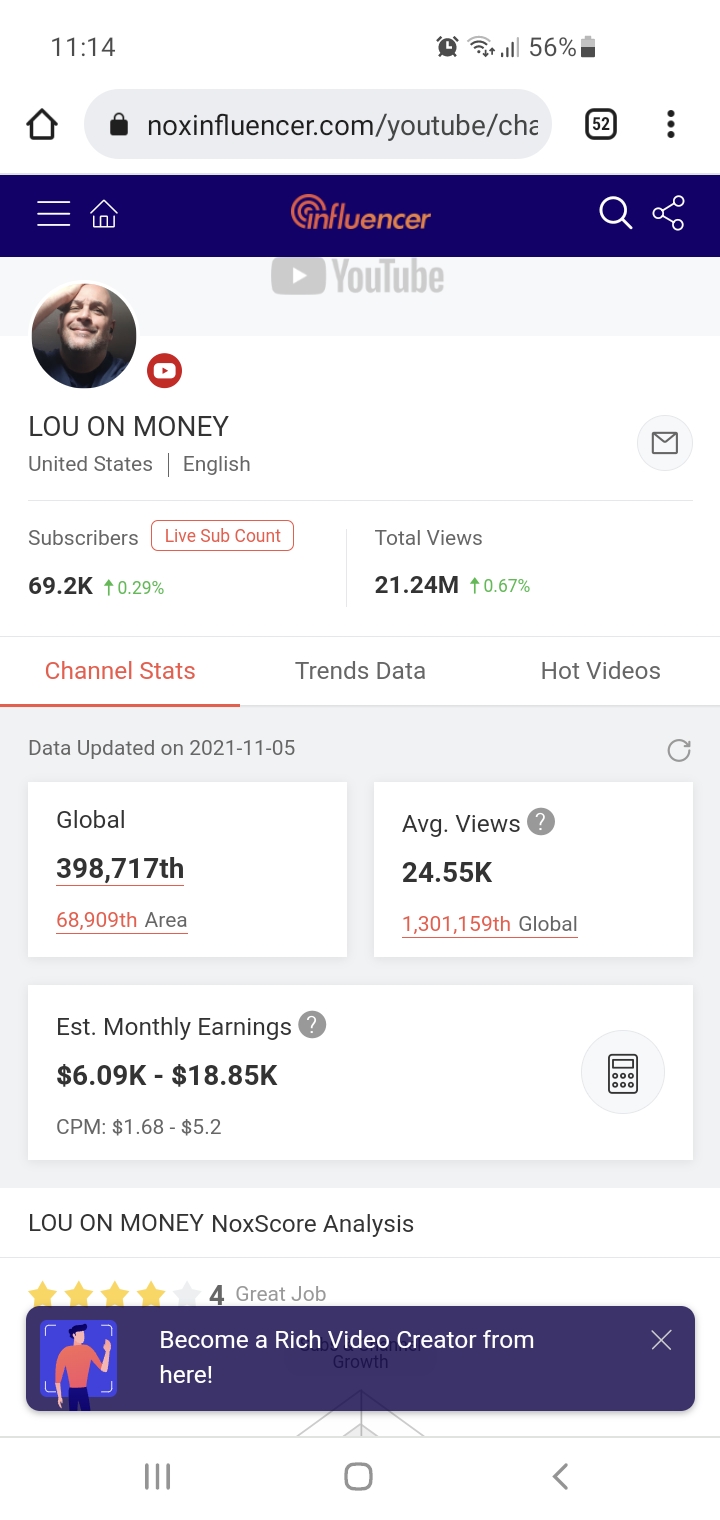Image resolution: width=720 pixels, height=1520 pixels.
Task: Tap the share icon
Action: click(668, 213)
